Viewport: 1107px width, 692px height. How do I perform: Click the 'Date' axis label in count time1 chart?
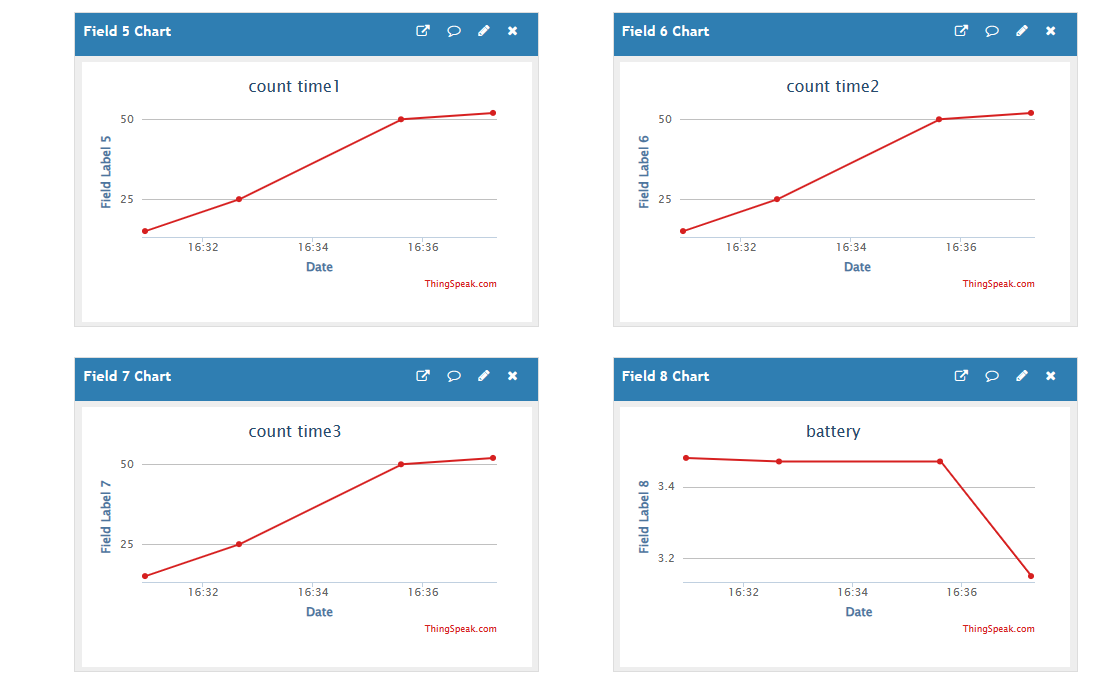tap(319, 267)
